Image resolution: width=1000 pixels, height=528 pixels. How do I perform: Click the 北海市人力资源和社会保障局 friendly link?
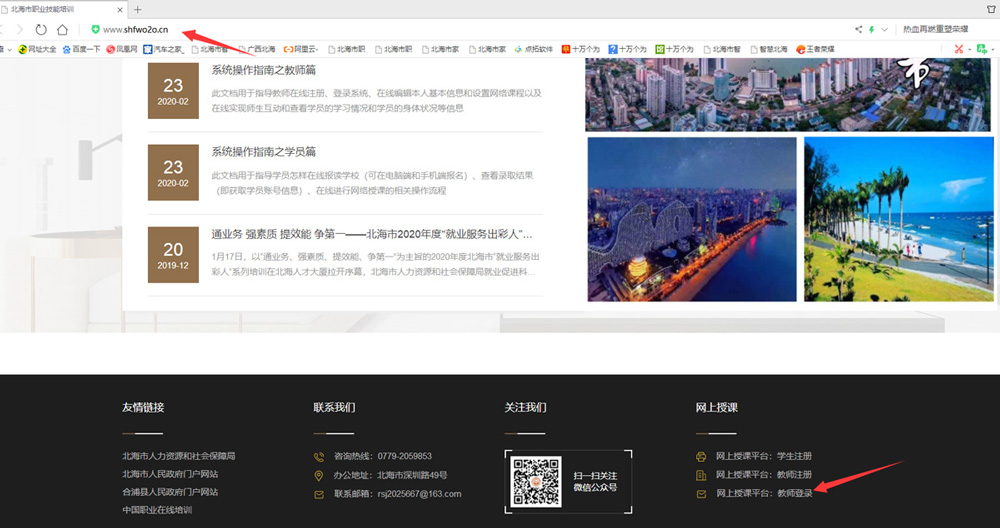coord(178,456)
